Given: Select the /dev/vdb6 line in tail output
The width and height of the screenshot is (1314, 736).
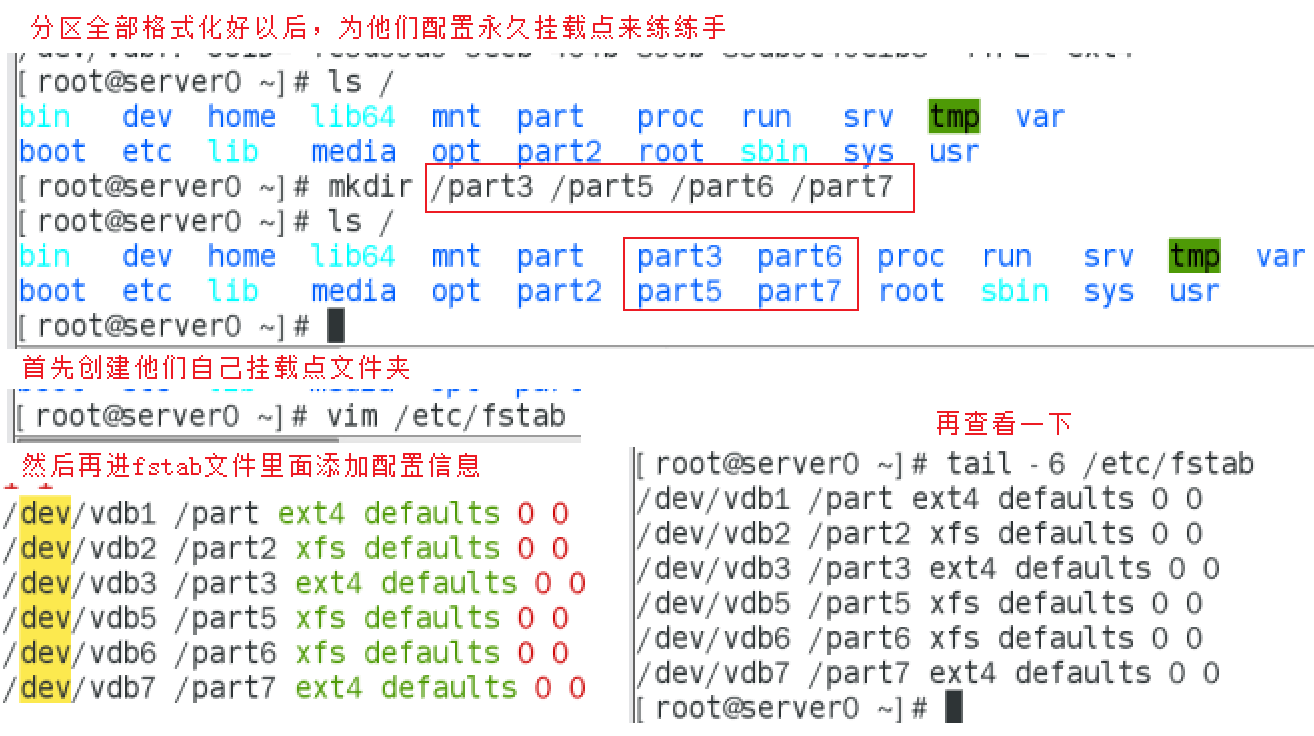Looking at the screenshot, I should [919, 637].
